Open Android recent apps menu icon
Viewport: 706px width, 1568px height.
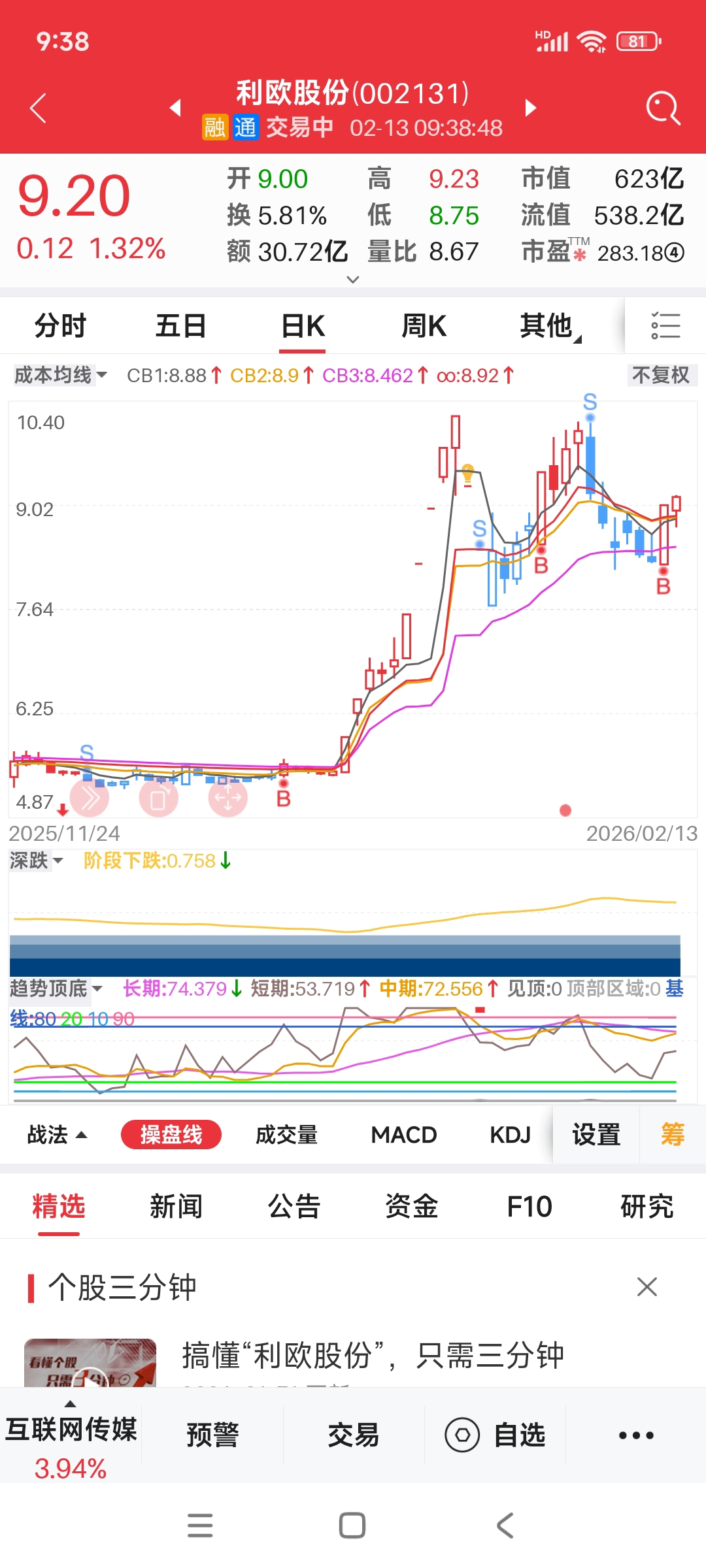click(200, 1526)
